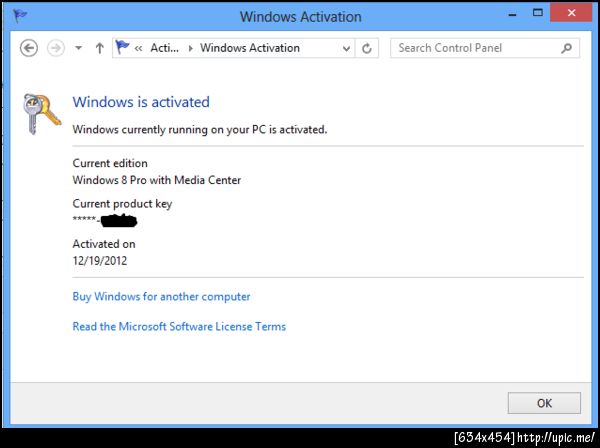Click the title bar flag icon
The image size is (600, 448).
(x=20, y=16)
